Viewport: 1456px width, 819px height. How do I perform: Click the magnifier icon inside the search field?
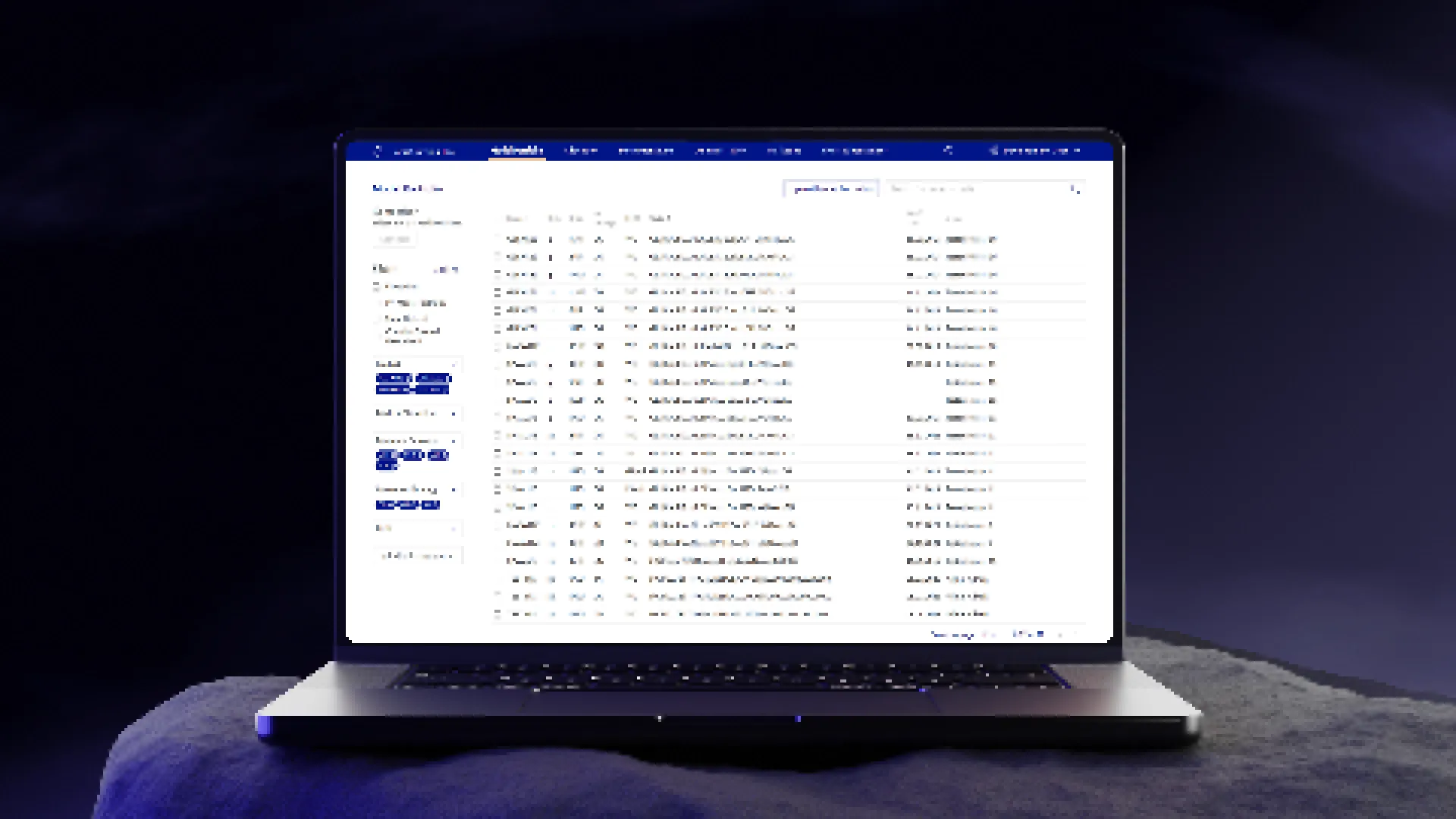(1075, 189)
